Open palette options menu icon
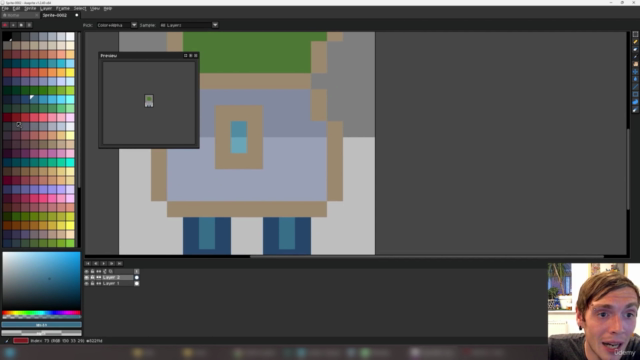This screenshot has height=360, width=640. pos(29,25)
